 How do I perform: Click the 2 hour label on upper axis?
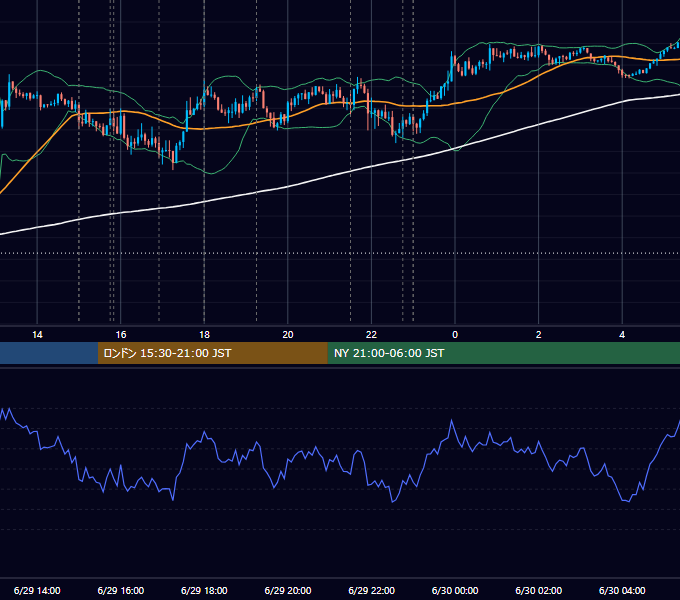538,335
